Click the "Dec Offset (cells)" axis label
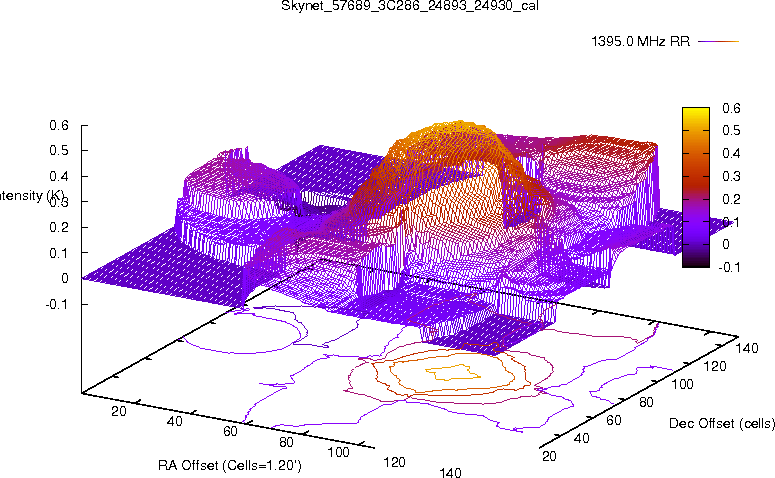The height and width of the screenshot is (478, 775). [x=722, y=423]
